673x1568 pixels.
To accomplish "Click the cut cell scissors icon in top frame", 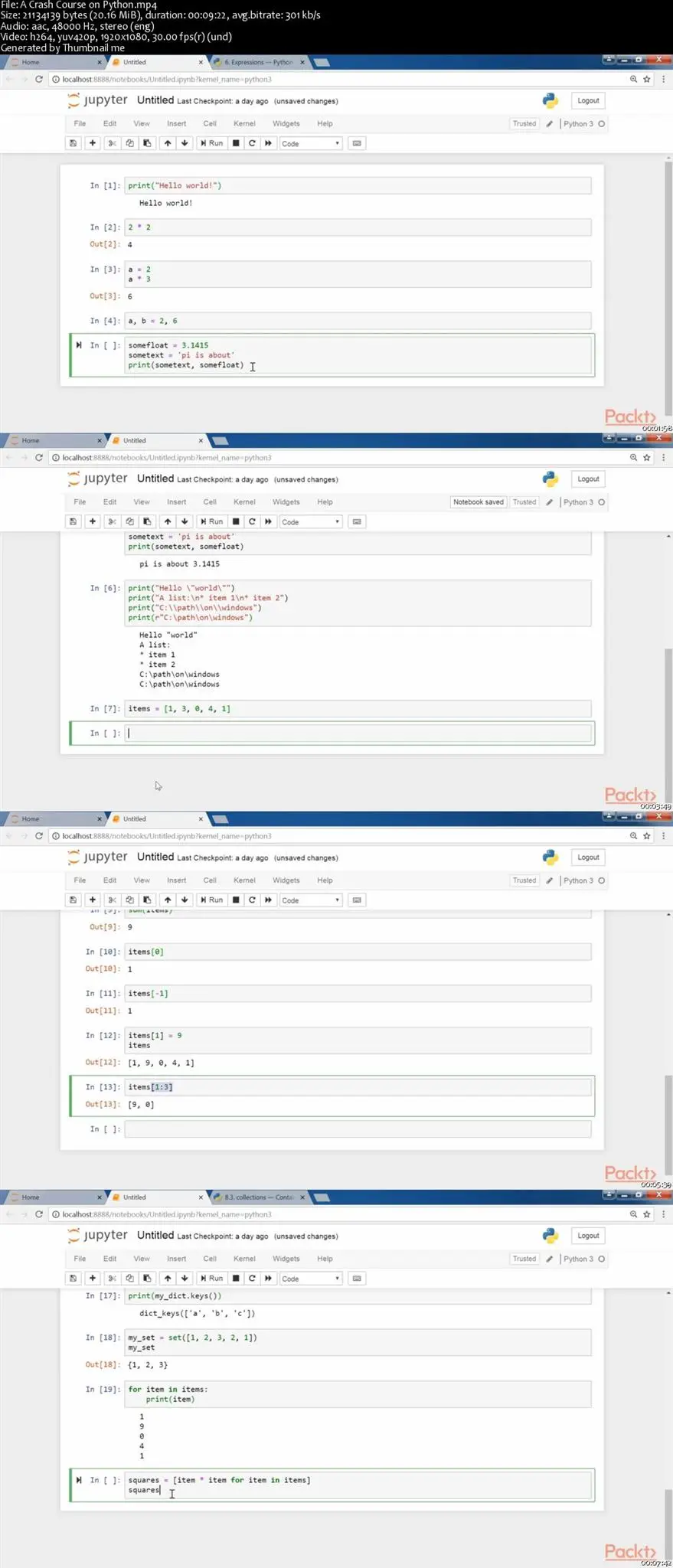I will coord(112,143).
